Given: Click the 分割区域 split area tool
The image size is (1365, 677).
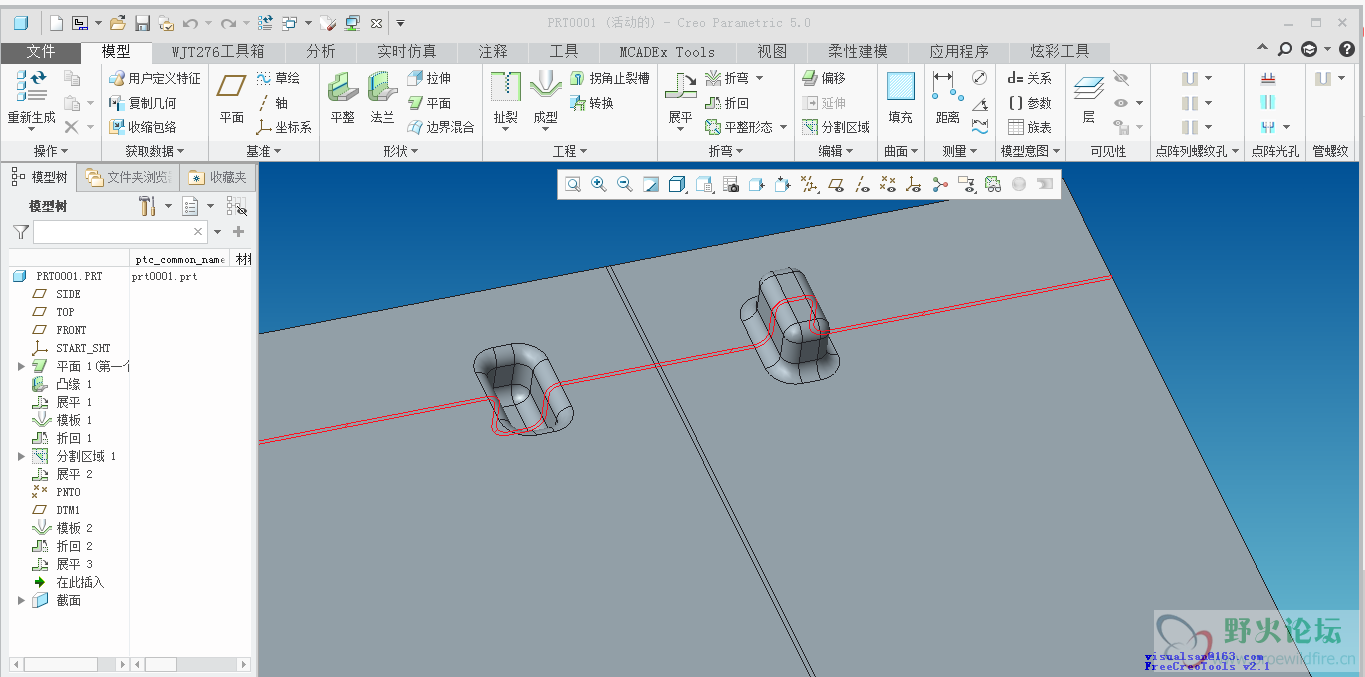Looking at the screenshot, I should (836, 127).
